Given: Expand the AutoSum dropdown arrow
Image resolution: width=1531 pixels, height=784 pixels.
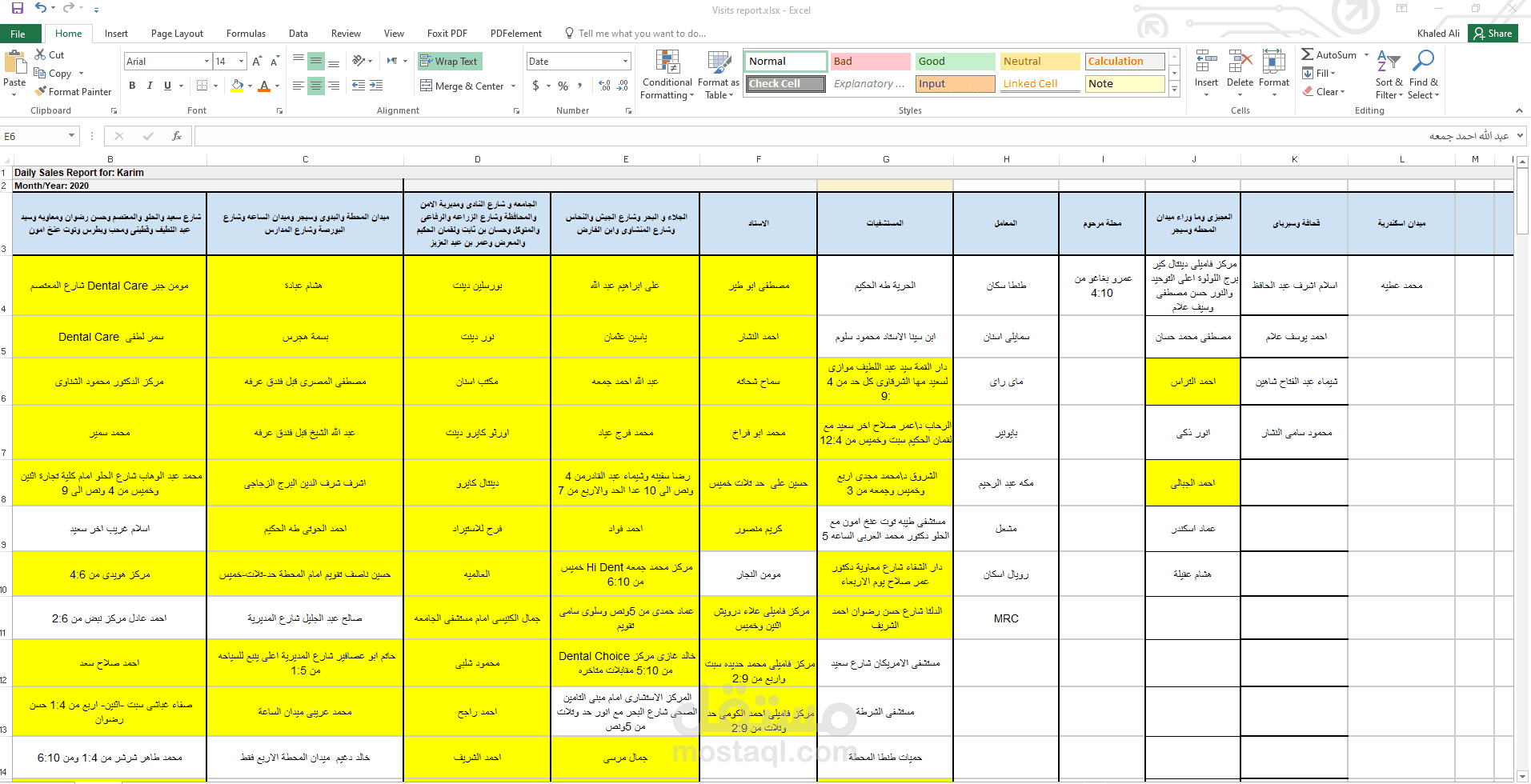Looking at the screenshot, I should 1367,54.
